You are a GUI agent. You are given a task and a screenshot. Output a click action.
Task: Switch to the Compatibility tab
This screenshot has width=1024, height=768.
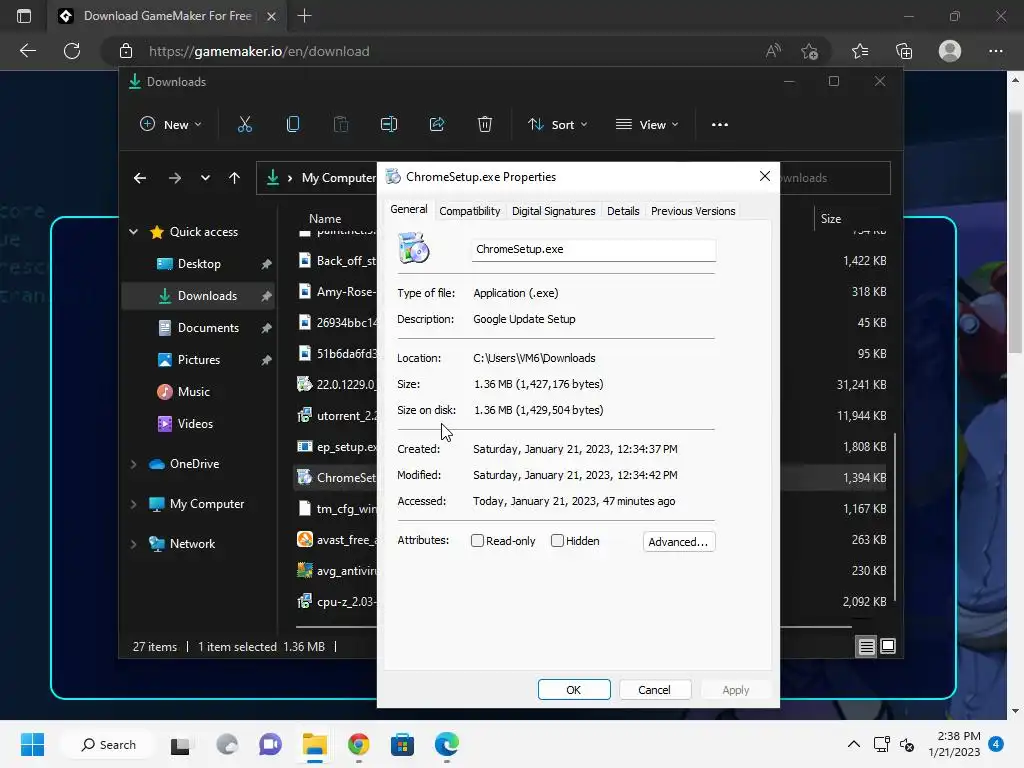coord(470,211)
